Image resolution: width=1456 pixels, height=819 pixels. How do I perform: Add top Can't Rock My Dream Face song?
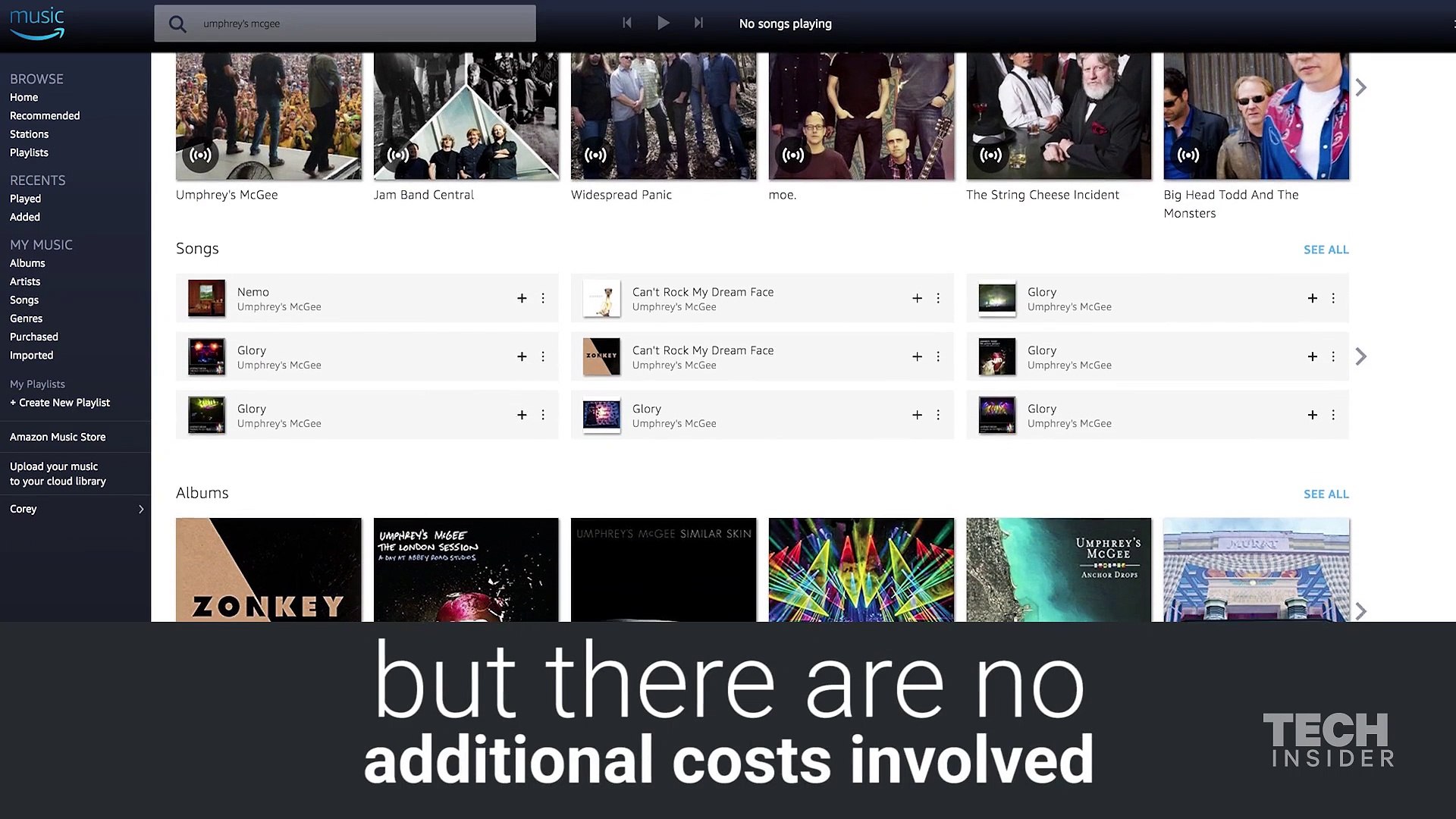click(917, 299)
